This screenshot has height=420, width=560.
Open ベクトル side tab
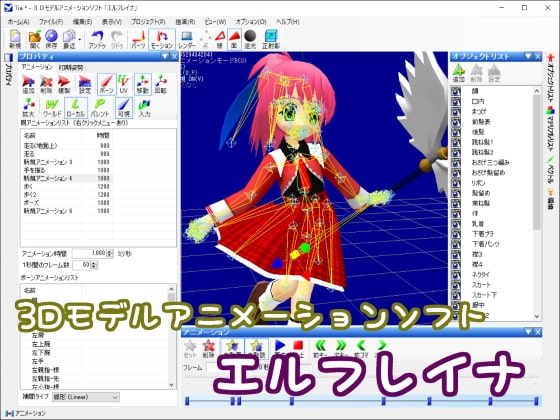click(550, 170)
